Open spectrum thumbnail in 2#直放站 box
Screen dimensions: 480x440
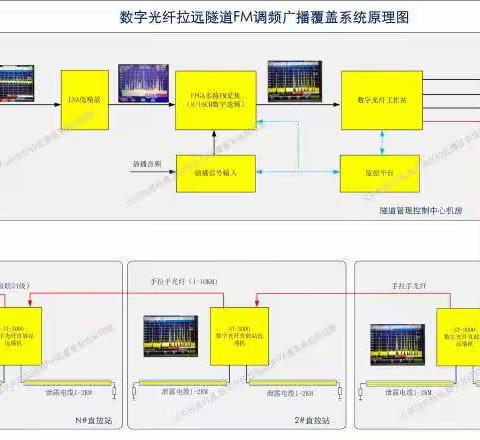pos(171,336)
